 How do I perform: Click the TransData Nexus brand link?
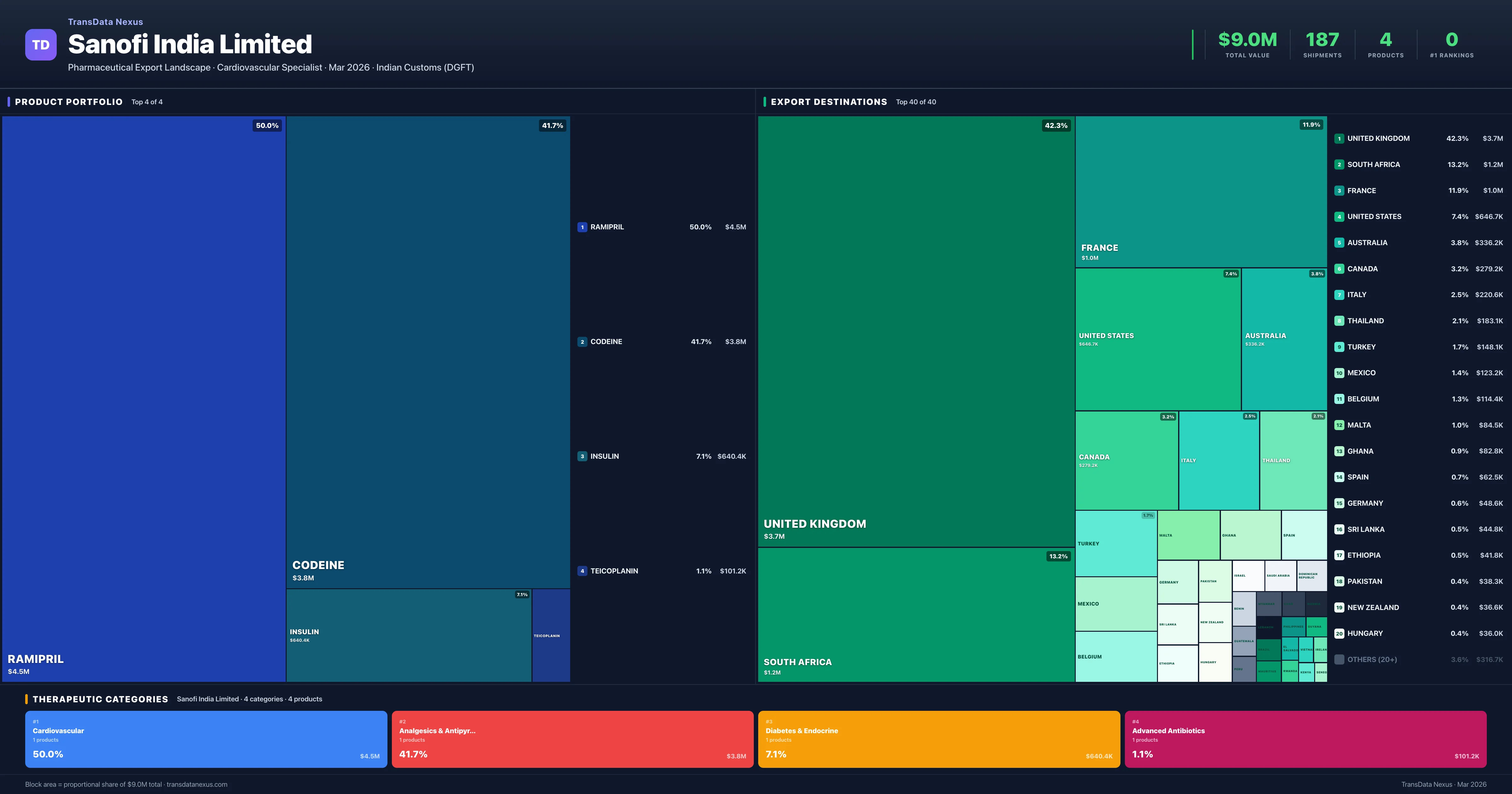[x=106, y=22]
